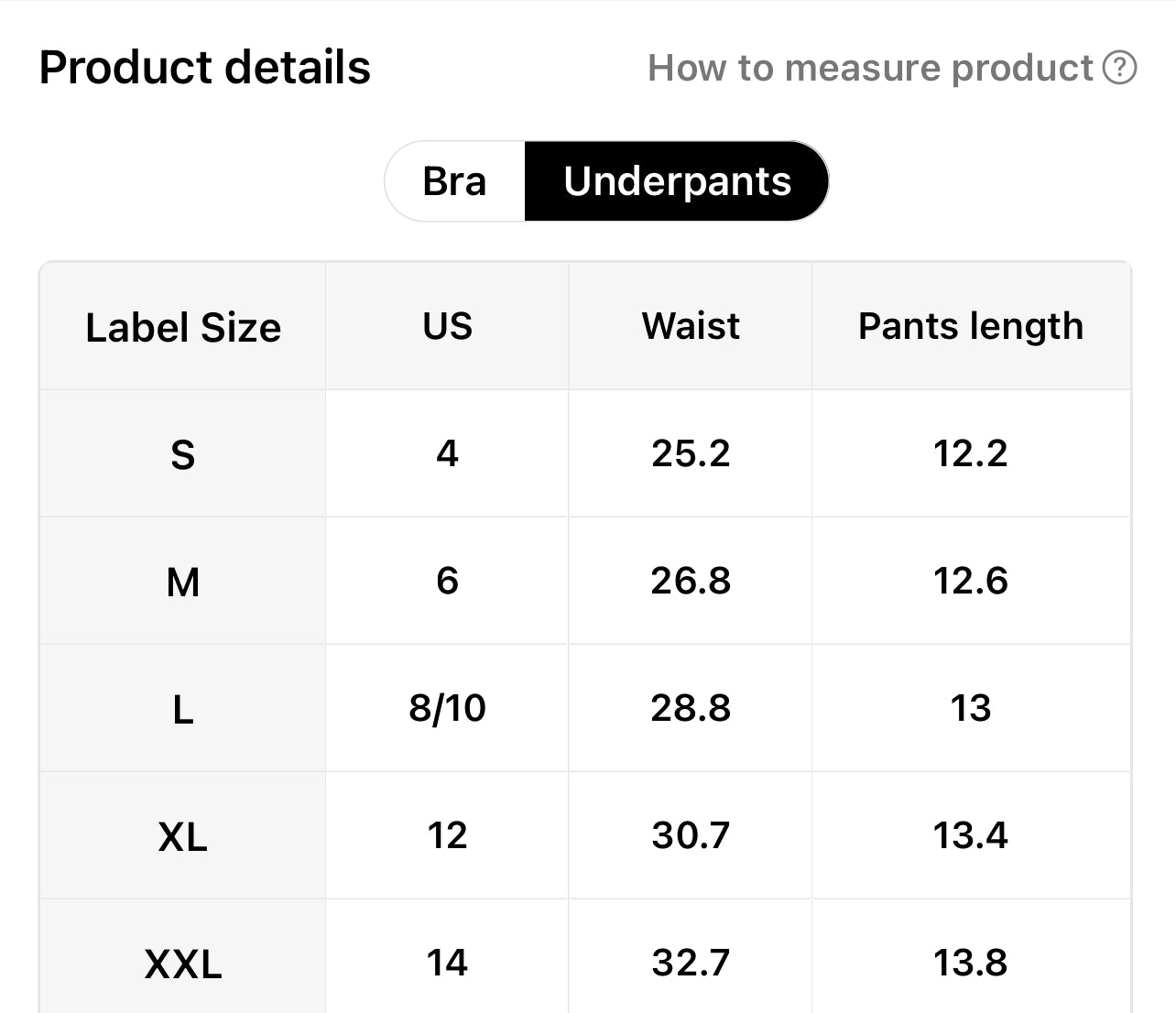
Task: Click the Waist column header
Action: (691, 326)
